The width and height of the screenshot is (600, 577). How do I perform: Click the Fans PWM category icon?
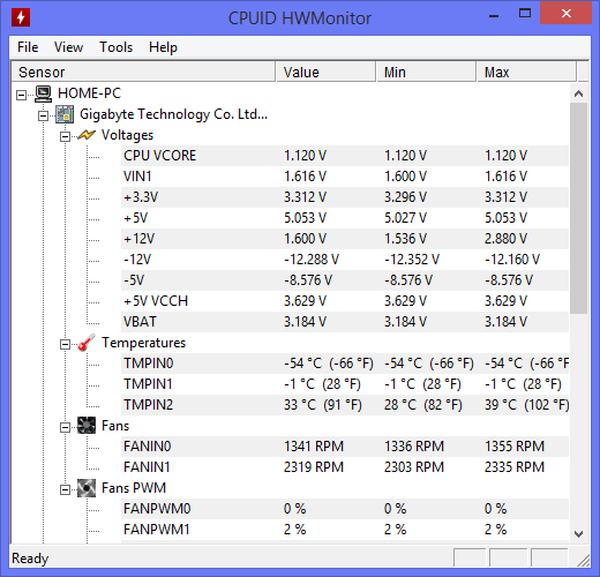(86, 488)
